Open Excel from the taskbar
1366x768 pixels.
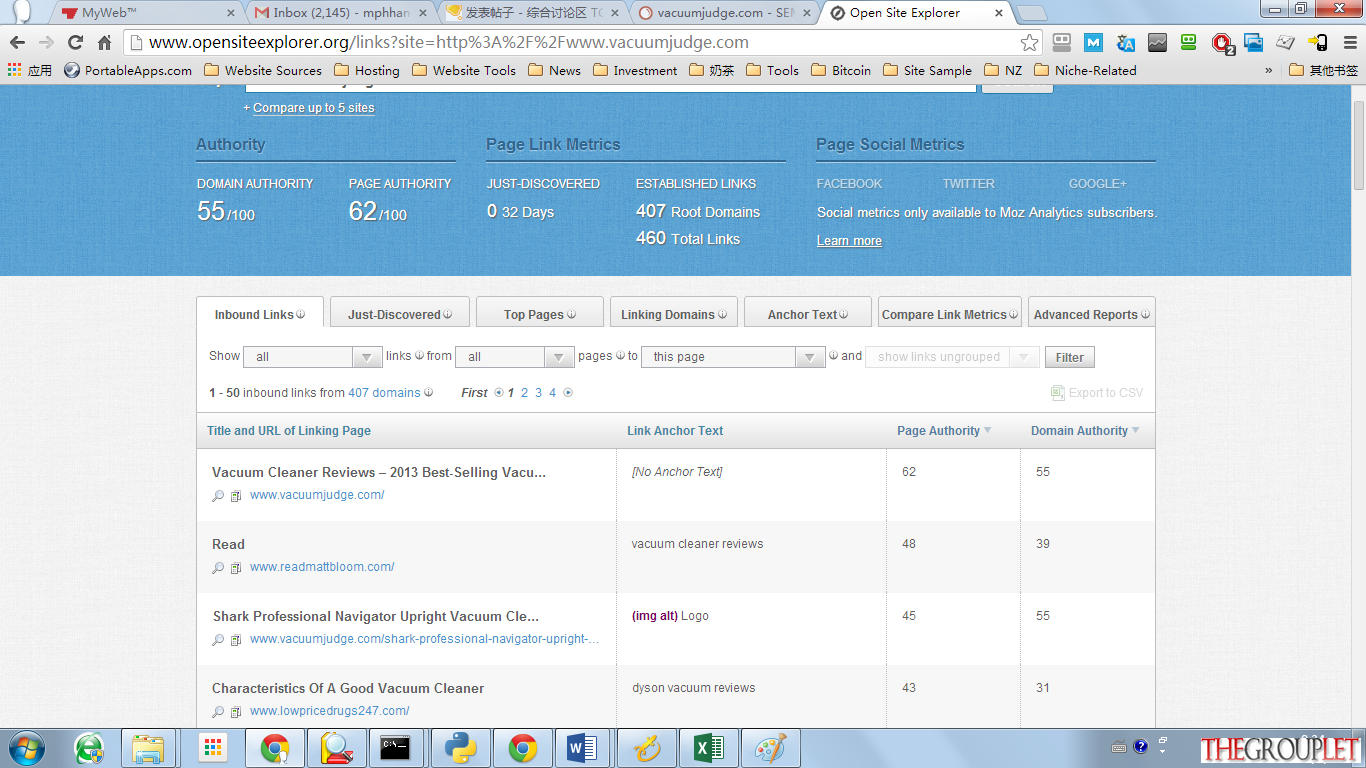point(708,748)
